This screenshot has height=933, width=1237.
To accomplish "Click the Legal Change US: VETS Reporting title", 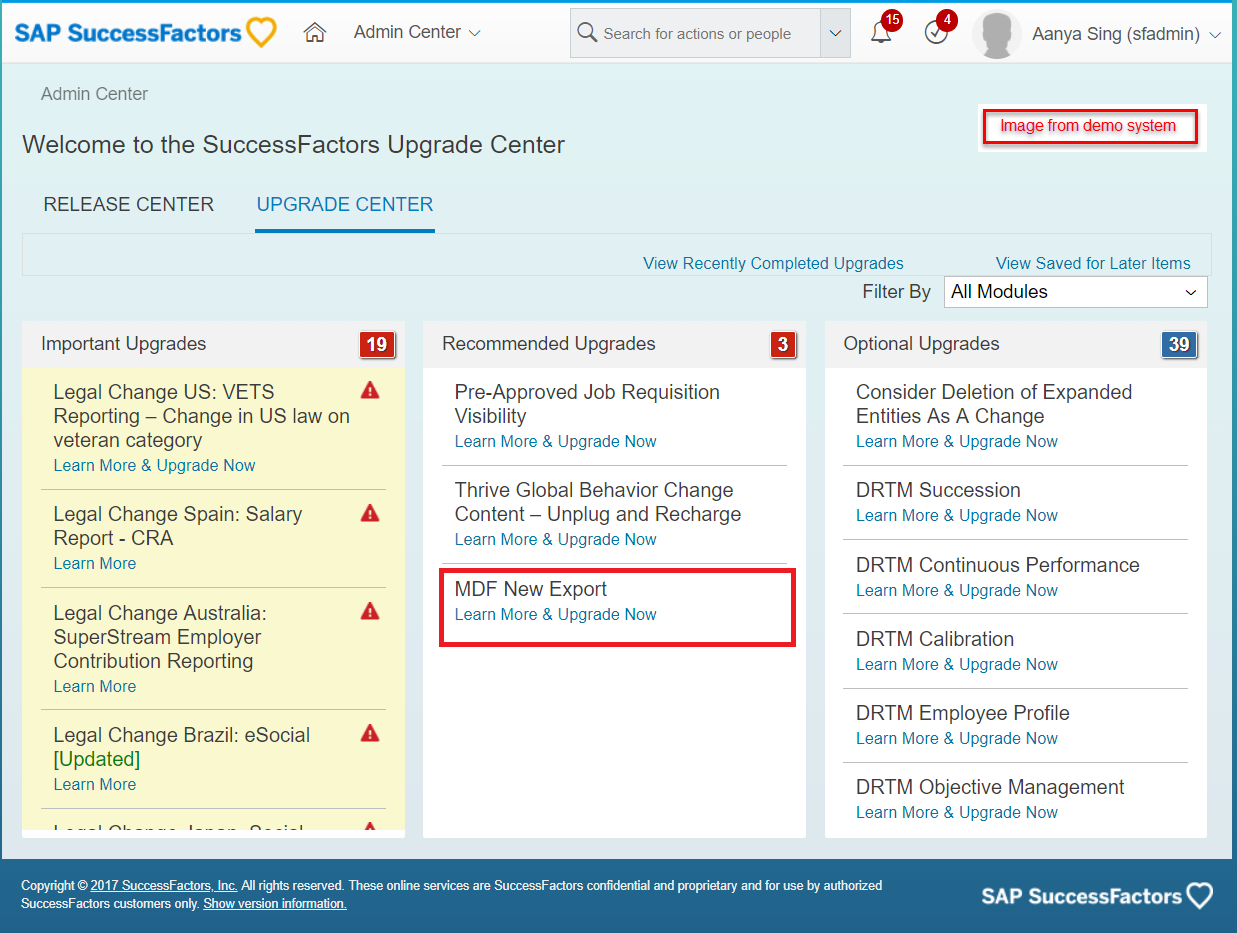I will (202, 416).
